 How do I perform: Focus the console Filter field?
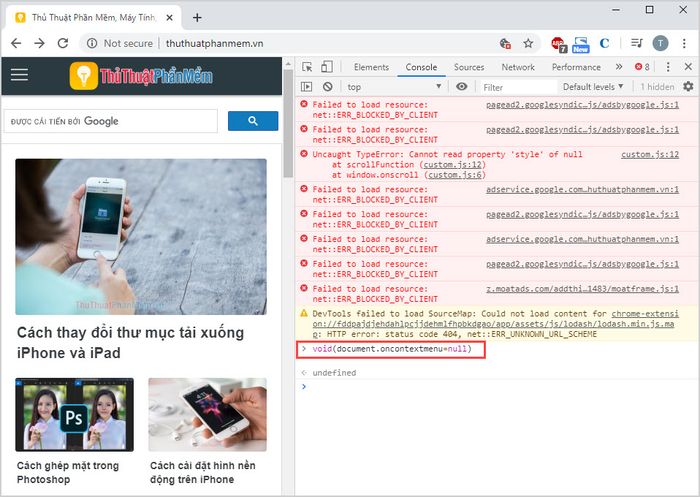(519, 87)
